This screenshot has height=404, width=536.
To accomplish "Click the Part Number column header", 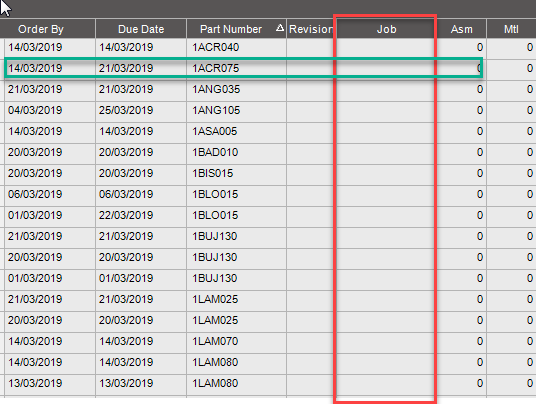I will coord(236,29).
